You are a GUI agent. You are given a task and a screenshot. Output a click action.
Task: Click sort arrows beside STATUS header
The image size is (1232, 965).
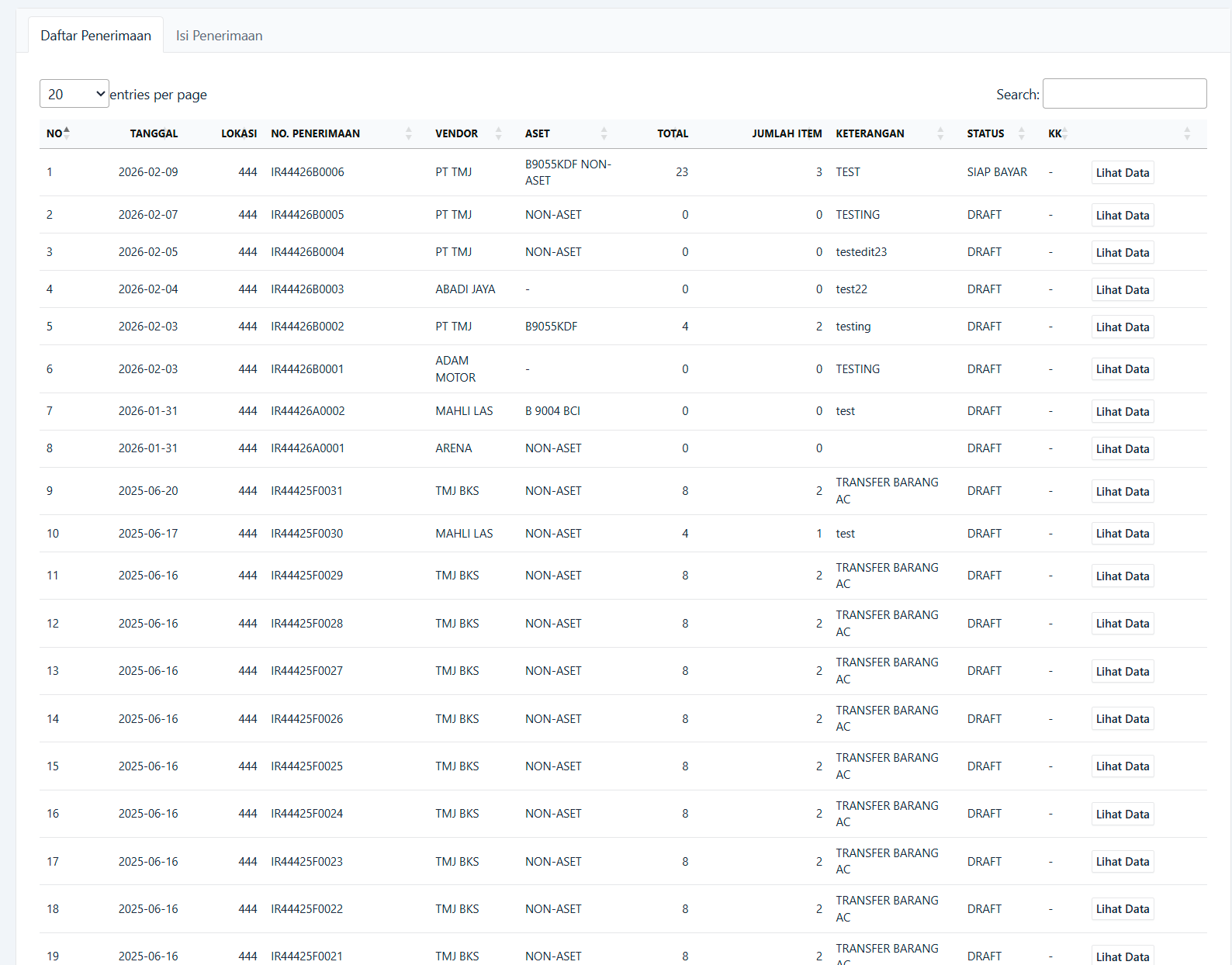click(x=1021, y=133)
